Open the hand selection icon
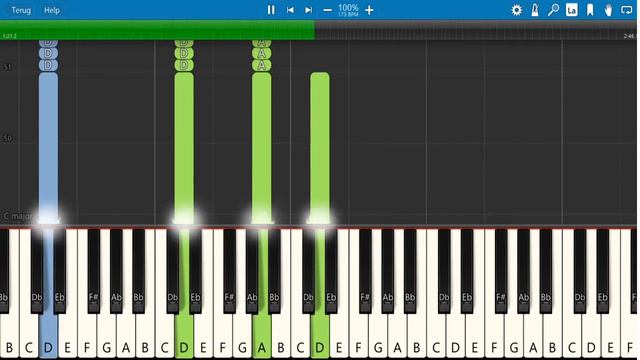The height and width of the screenshot is (360, 640). click(608, 10)
